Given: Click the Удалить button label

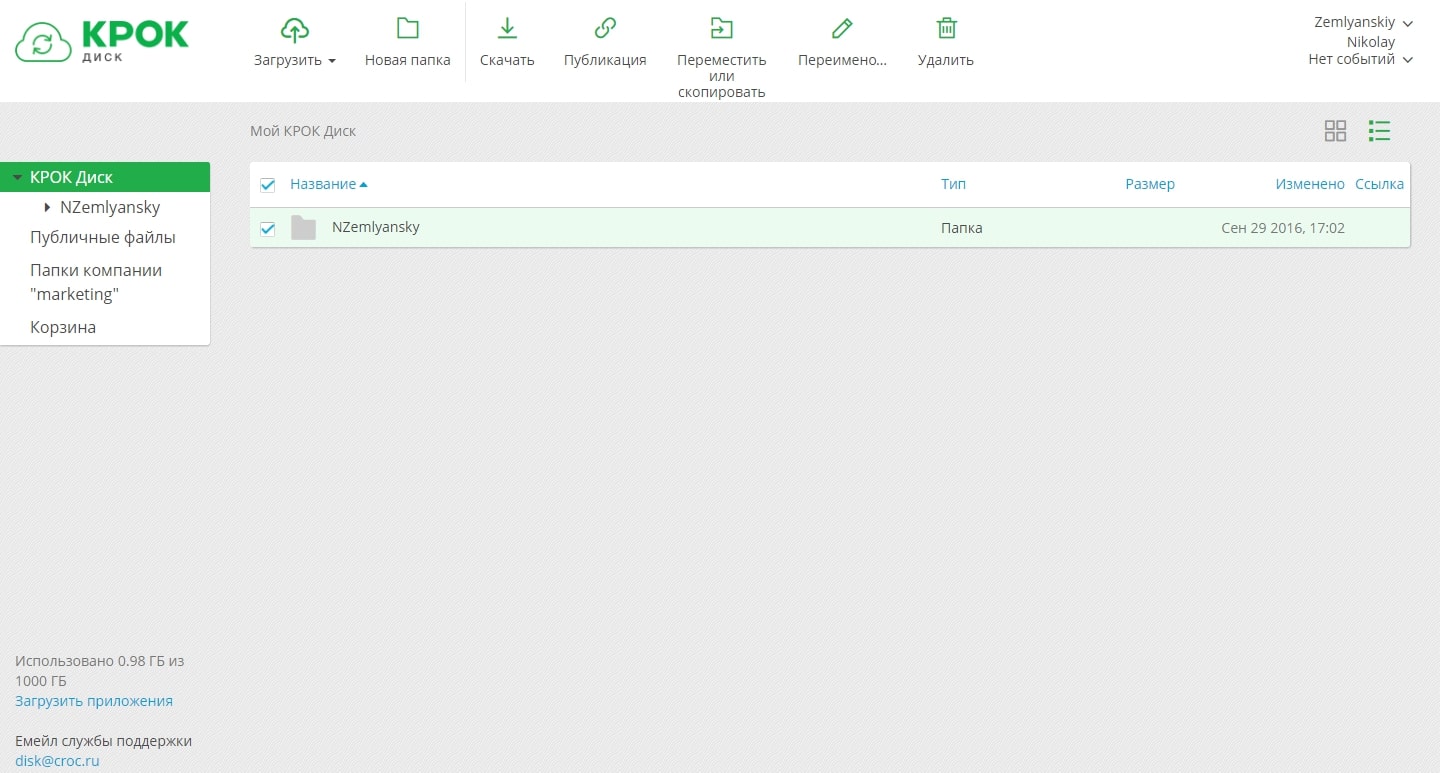Looking at the screenshot, I should point(946,60).
